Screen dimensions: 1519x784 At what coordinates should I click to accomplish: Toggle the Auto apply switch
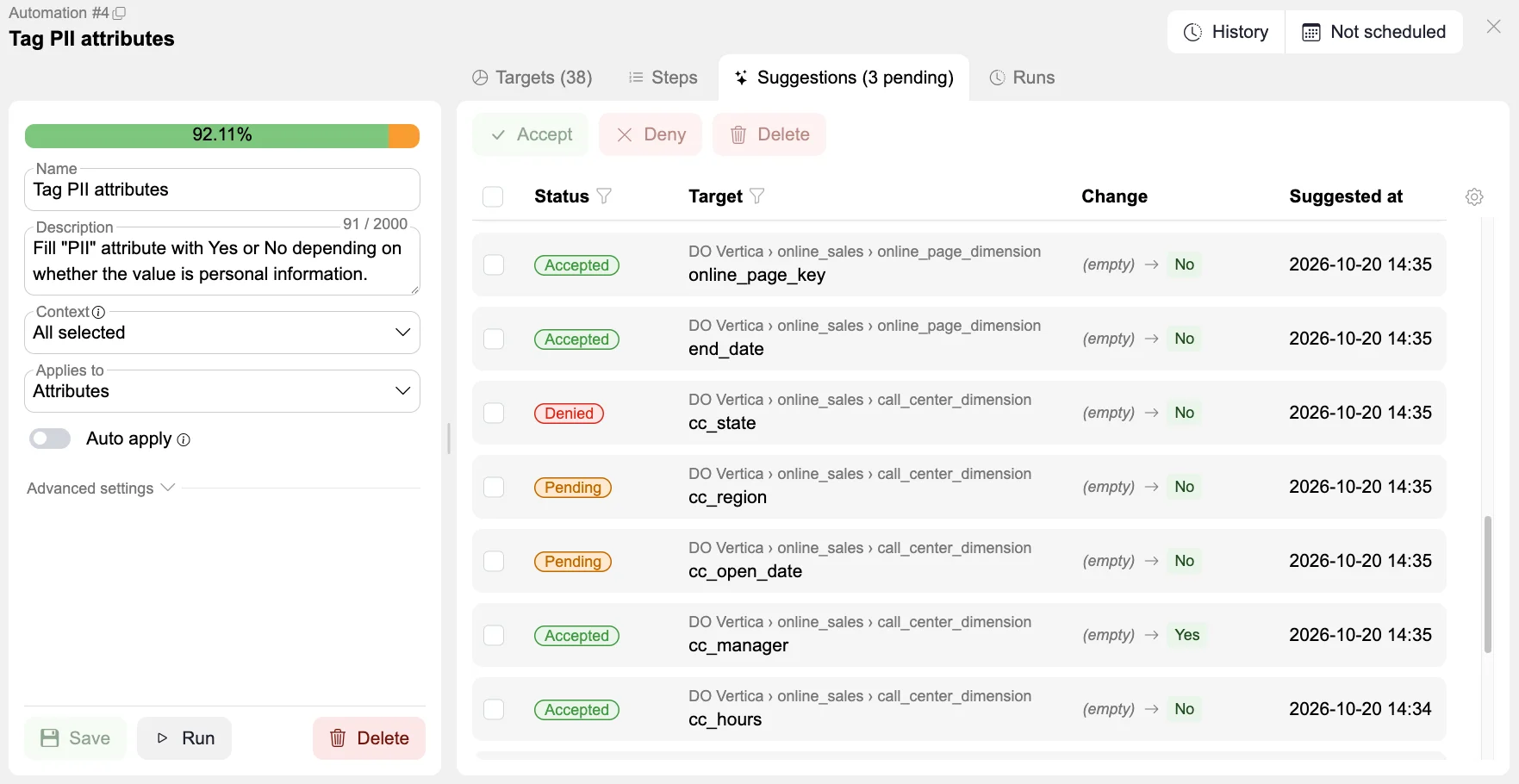click(x=50, y=439)
